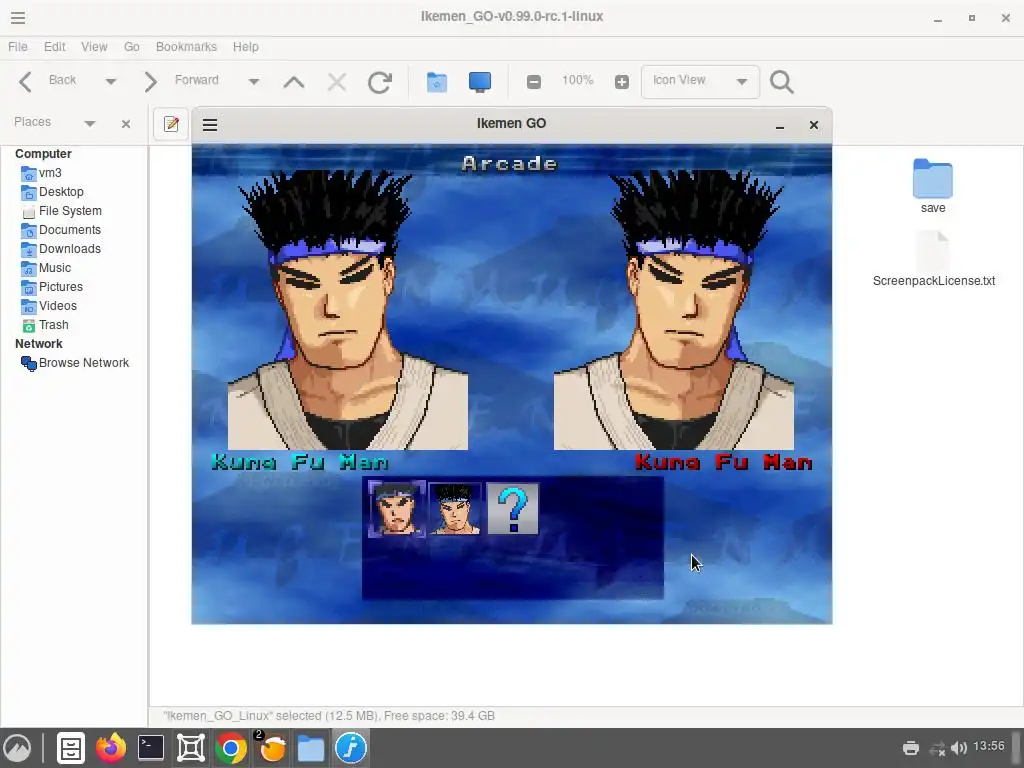Open the Bookmarks menu

coord(186,47)
